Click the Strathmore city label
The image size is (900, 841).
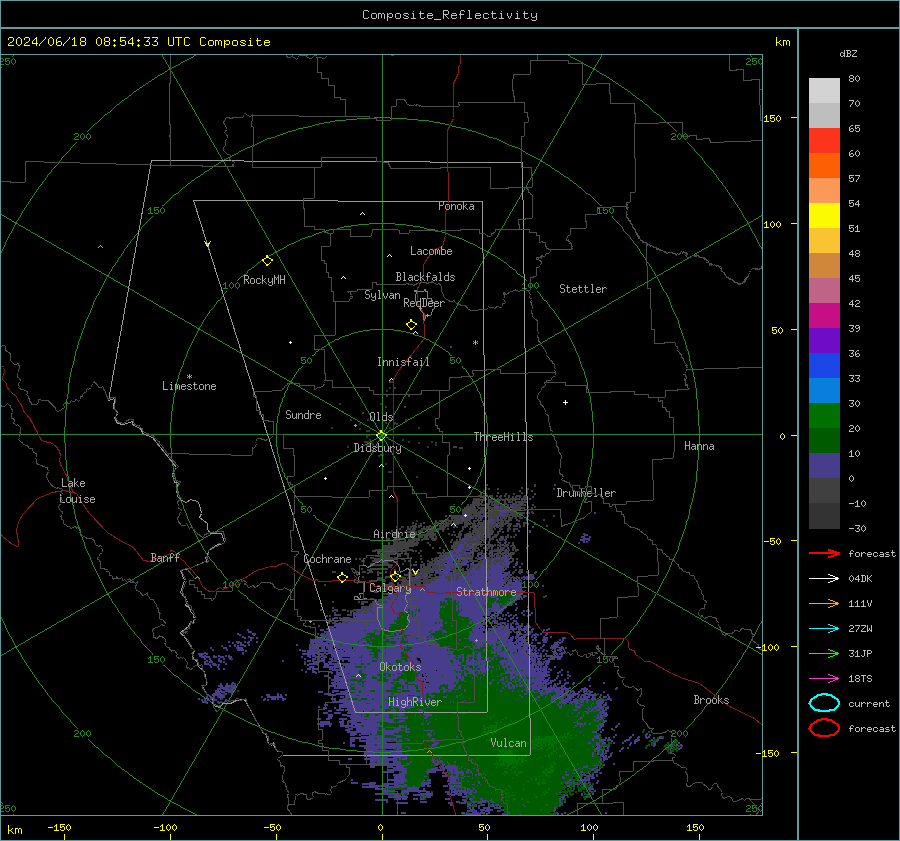tap(486, 592)
